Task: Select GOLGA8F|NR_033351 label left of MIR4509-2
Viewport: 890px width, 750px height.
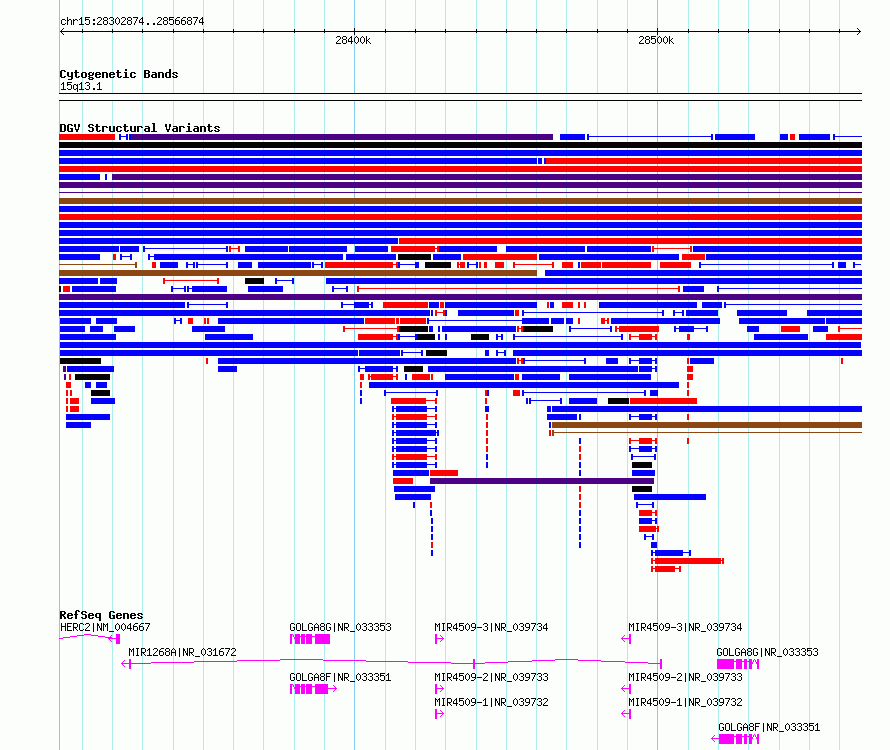Action: coord(341,677)
